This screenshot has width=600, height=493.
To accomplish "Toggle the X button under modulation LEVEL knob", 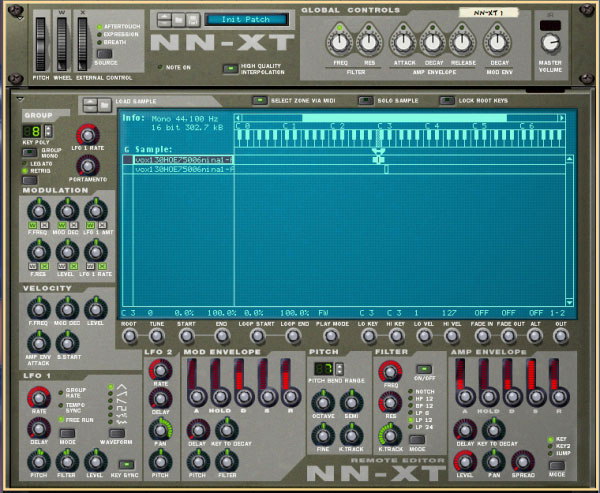I will click(74, 266).
